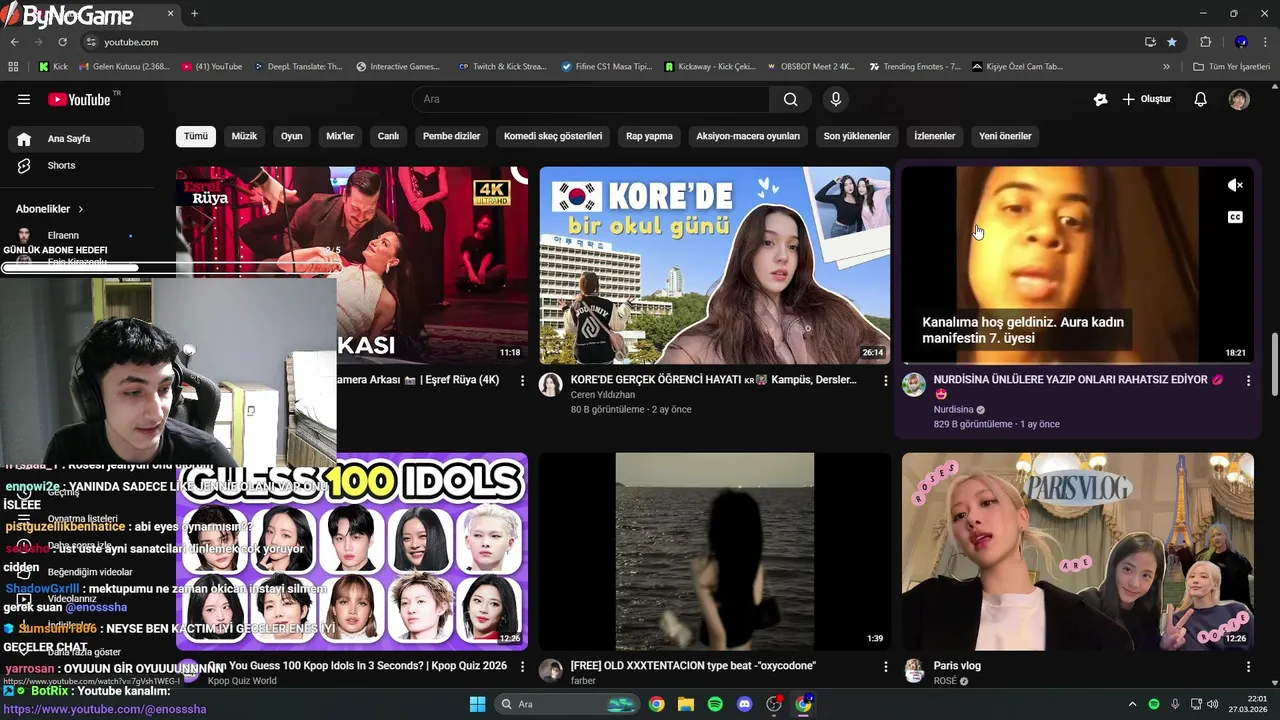
Task: Open Spotify from the taskbar
Action: 715,704
